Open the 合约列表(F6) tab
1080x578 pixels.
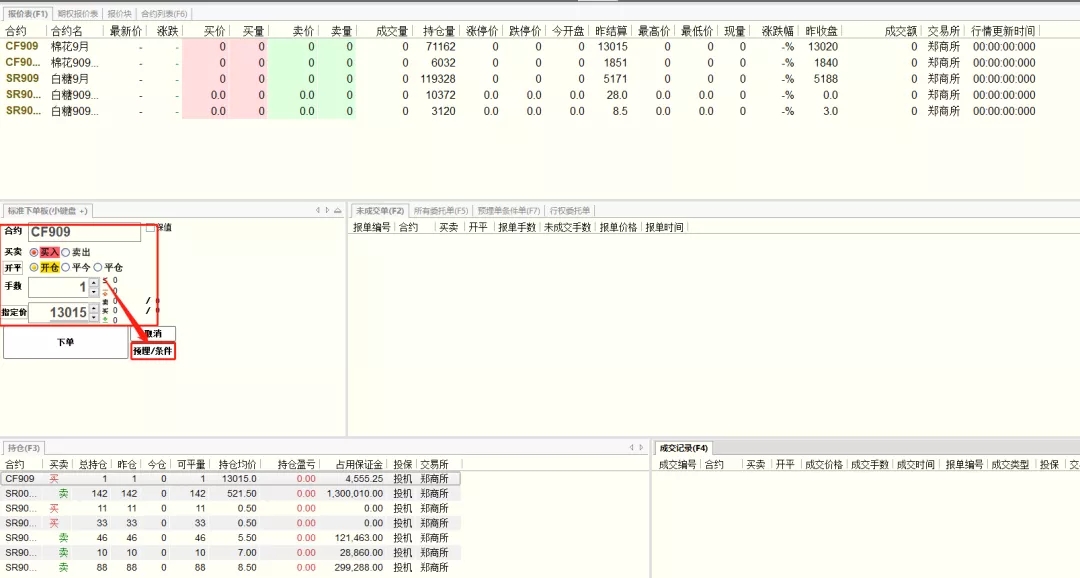coord(163,14)
